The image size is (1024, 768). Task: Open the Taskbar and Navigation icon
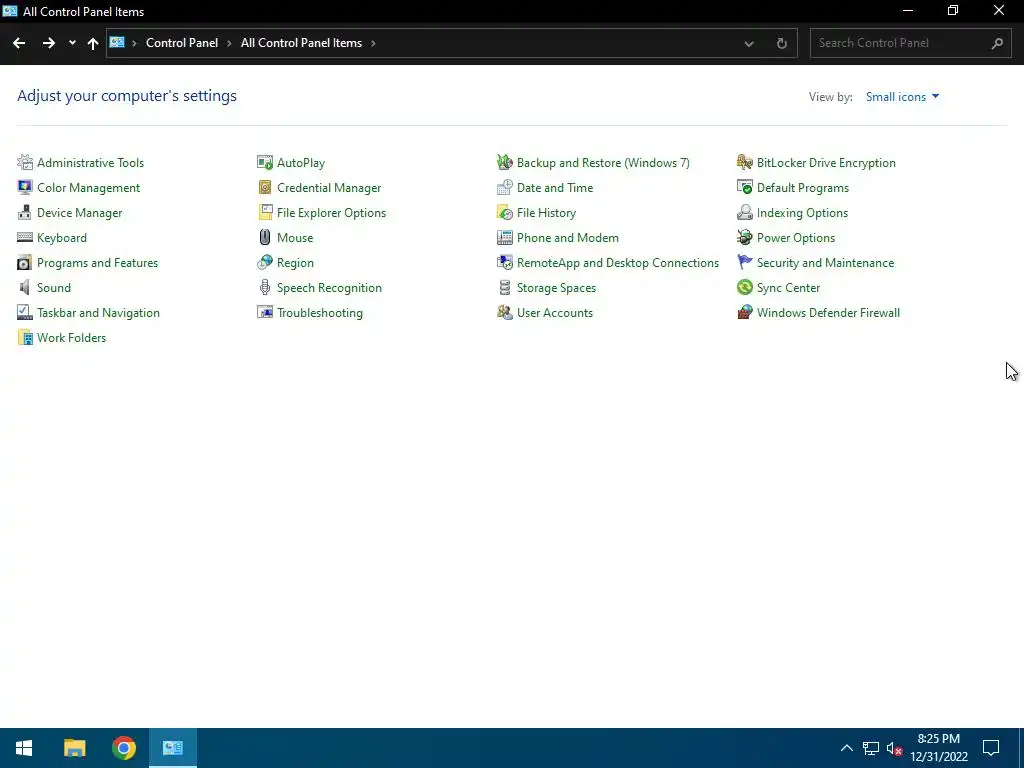25,312
